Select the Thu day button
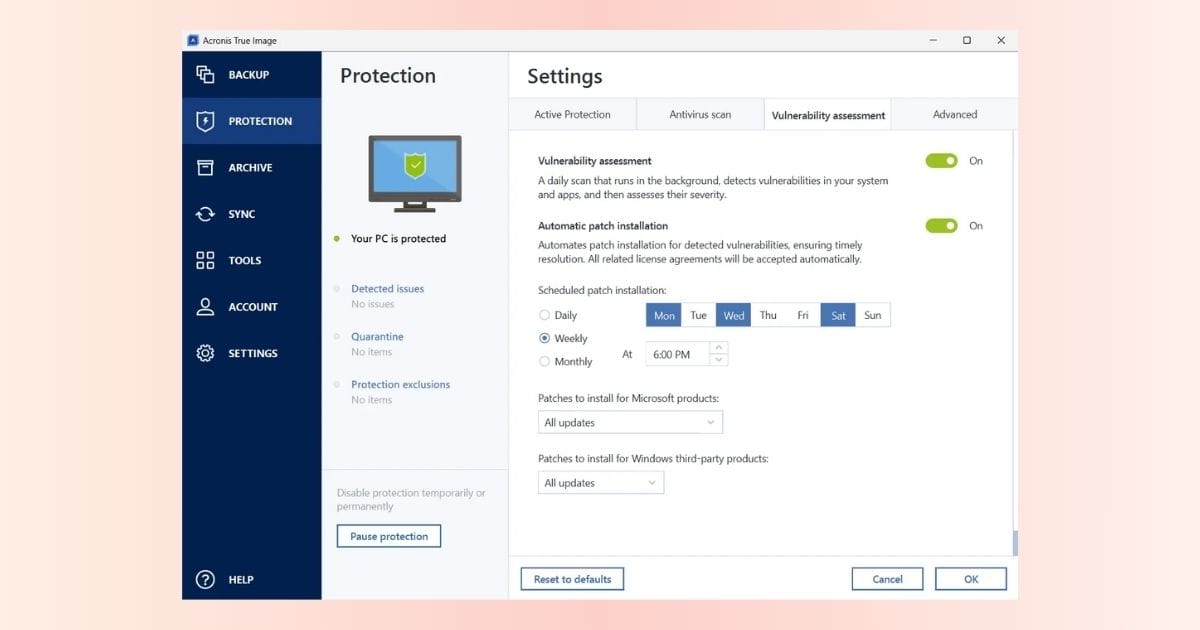 [x=768, y=316]
